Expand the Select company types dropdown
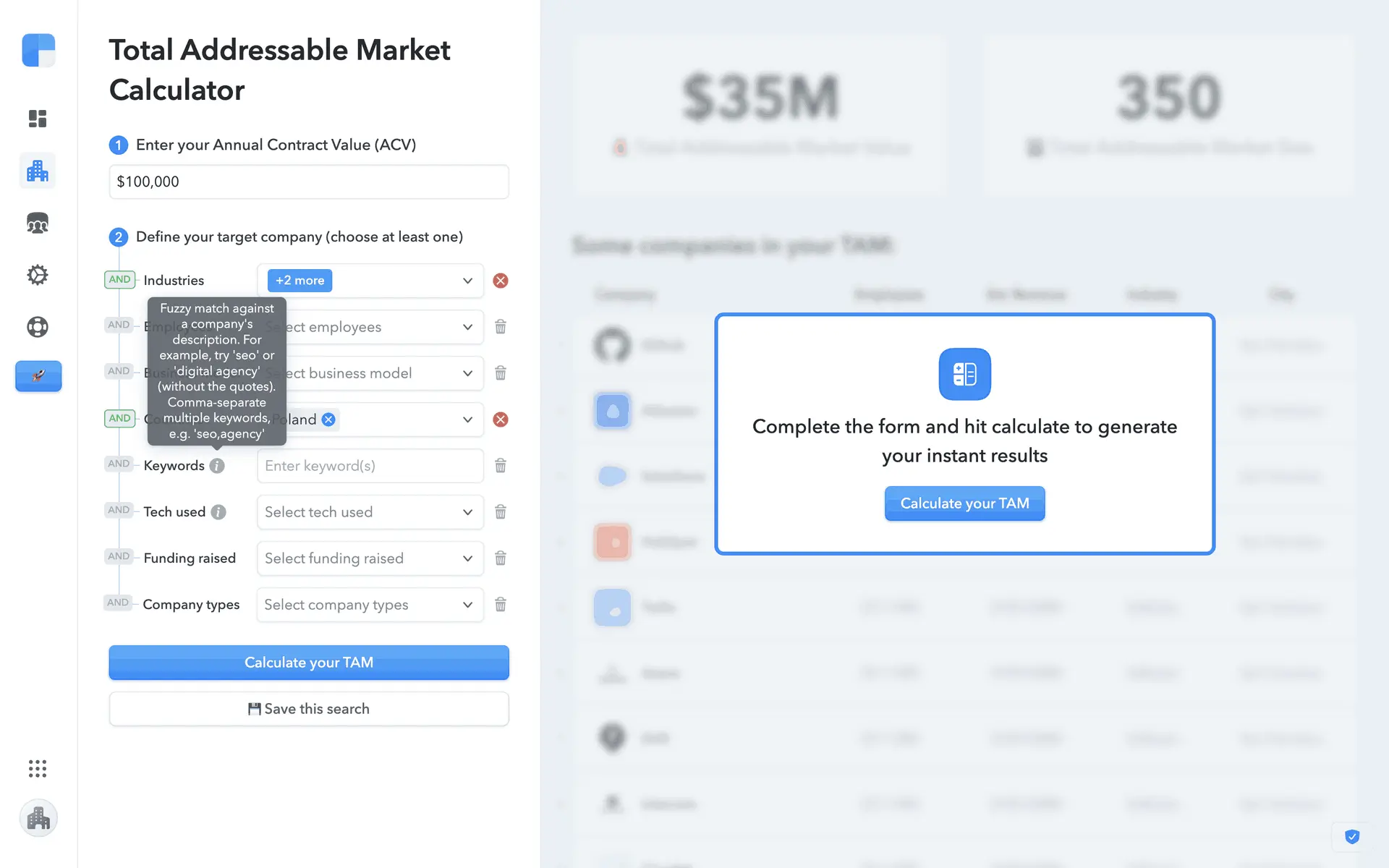Screen dimensions: 1389x868 pos(370,605)
